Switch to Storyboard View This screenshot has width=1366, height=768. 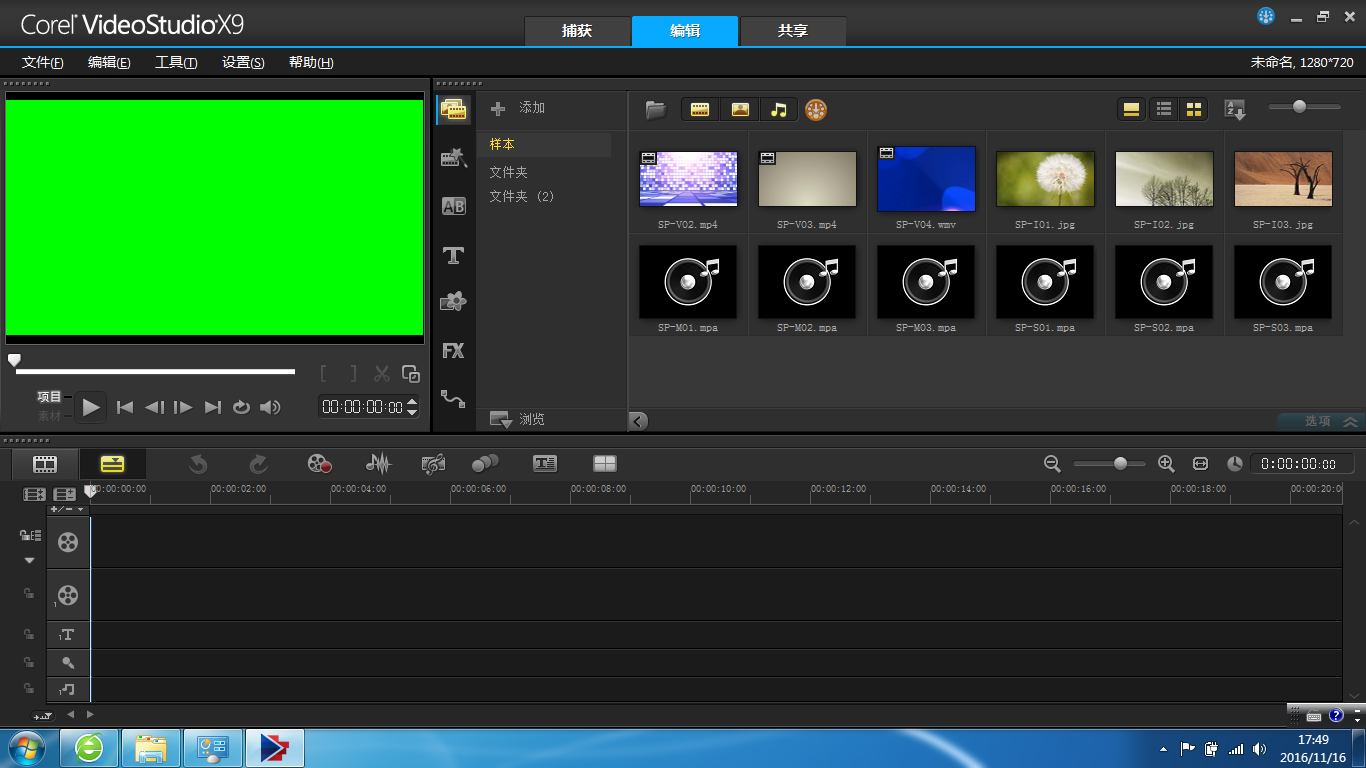[45, 463]
